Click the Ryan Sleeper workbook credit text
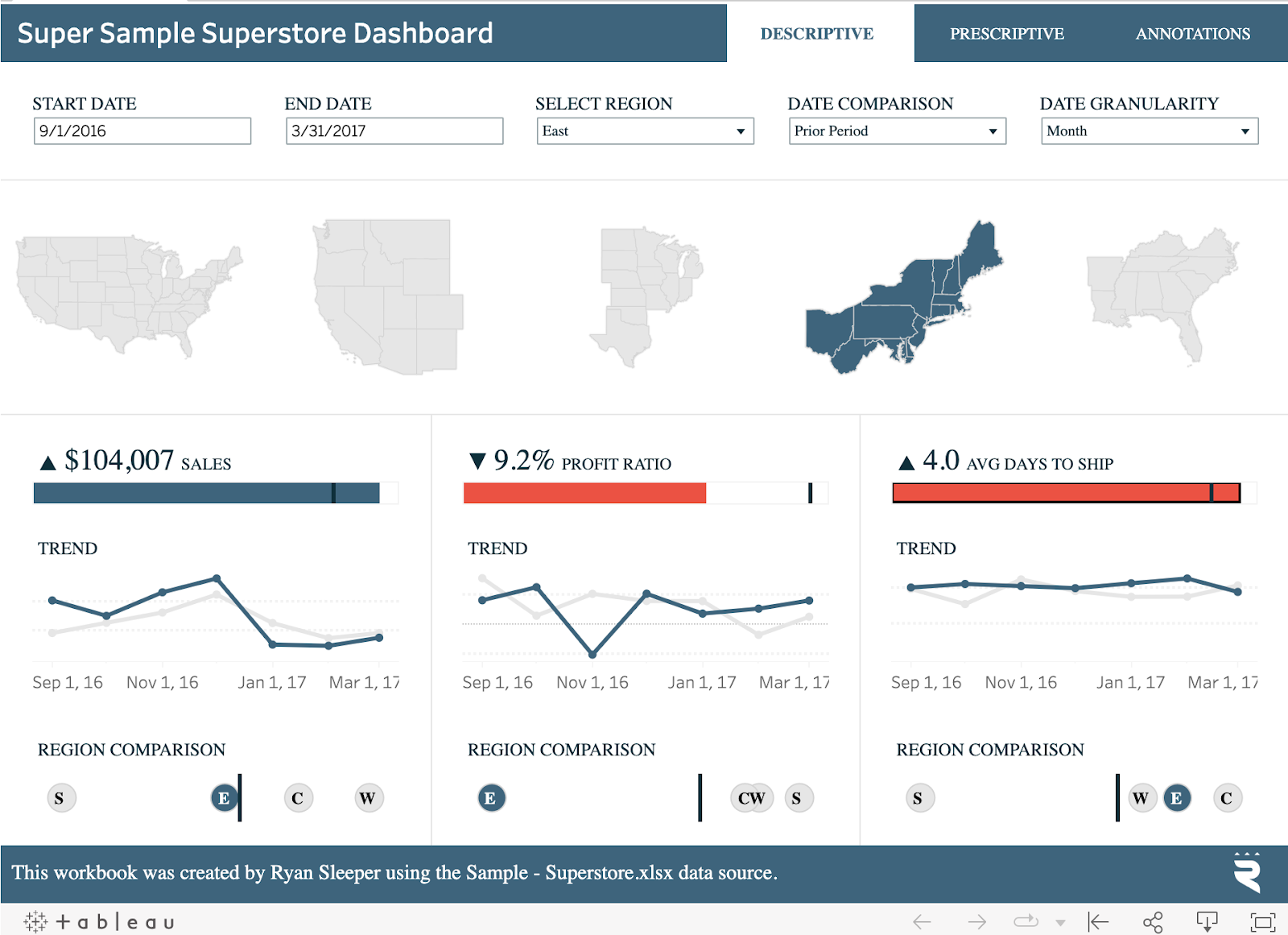 tap(394, 872)
